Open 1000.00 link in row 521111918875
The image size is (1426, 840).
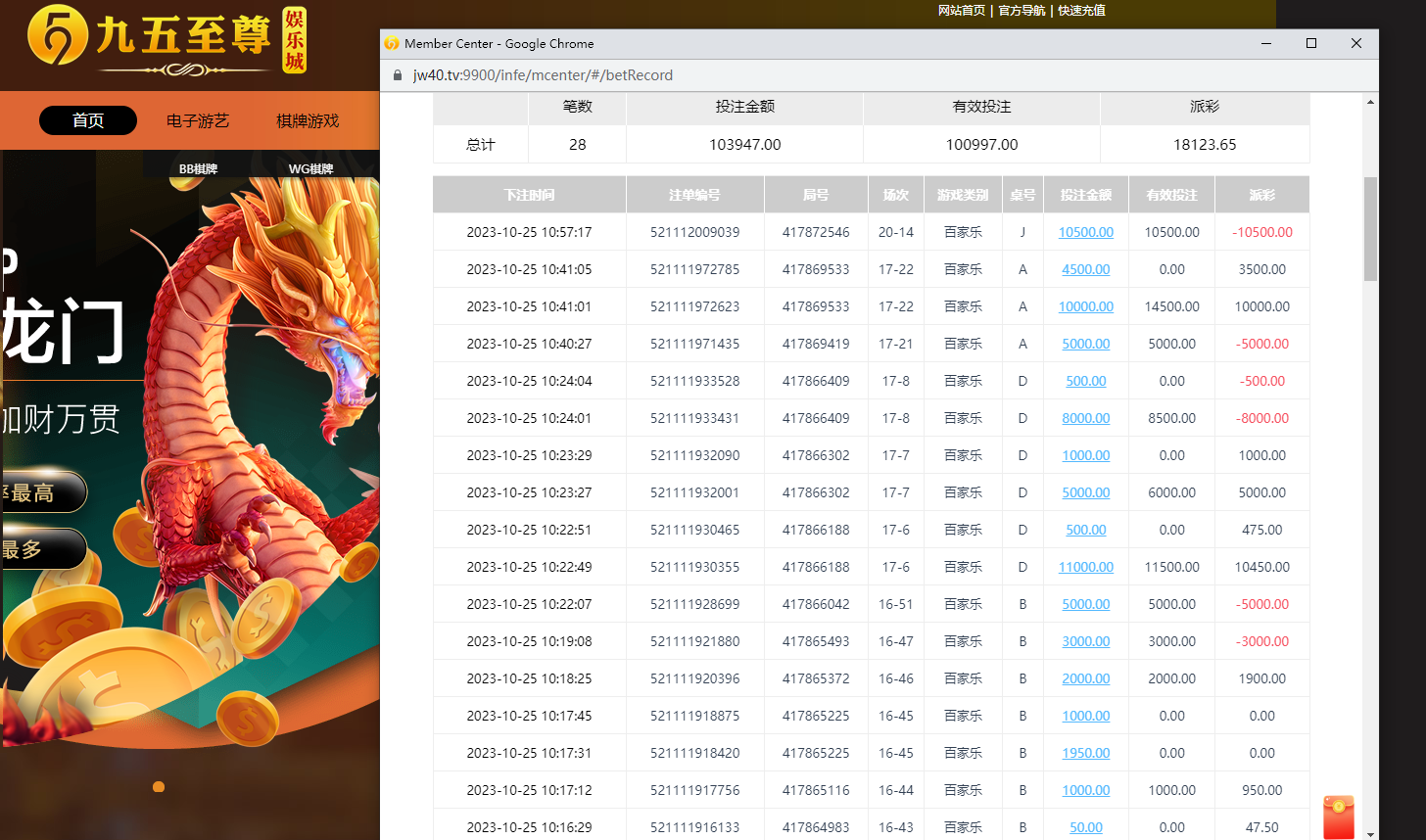1086,716
